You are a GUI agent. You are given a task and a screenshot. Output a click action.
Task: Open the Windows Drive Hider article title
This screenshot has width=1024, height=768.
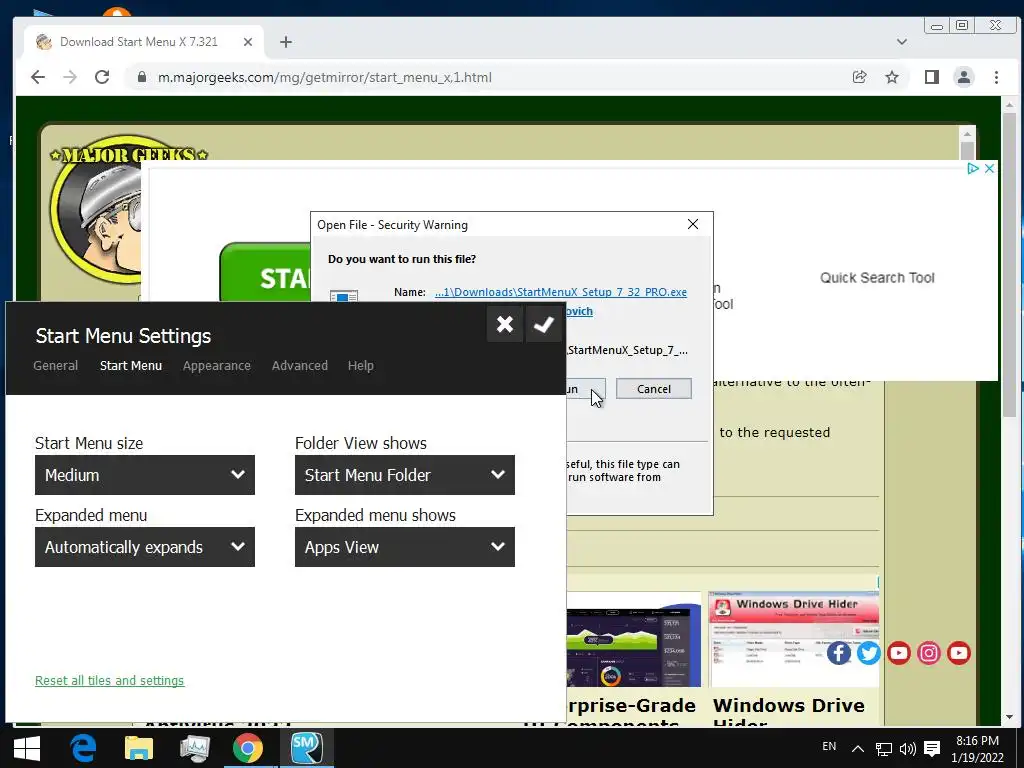tap(789, 713)
